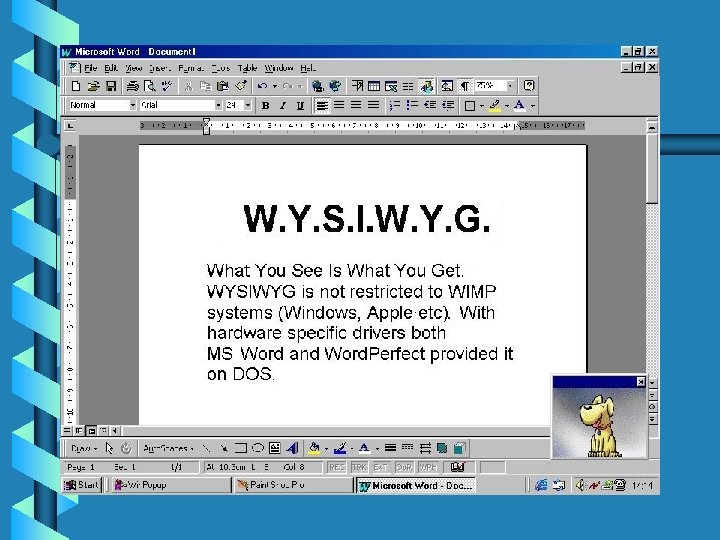The height and width of the screenshot is (540, 720).
Task: Decrease paragraph indent
Action: pos(430,106)
